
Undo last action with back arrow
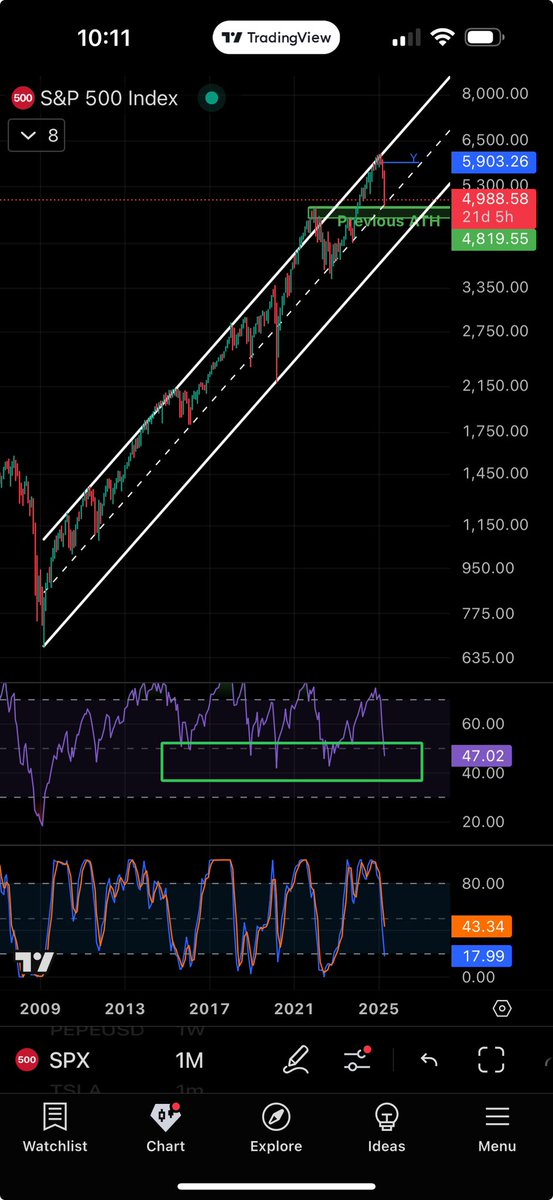tap(429, 1060)
